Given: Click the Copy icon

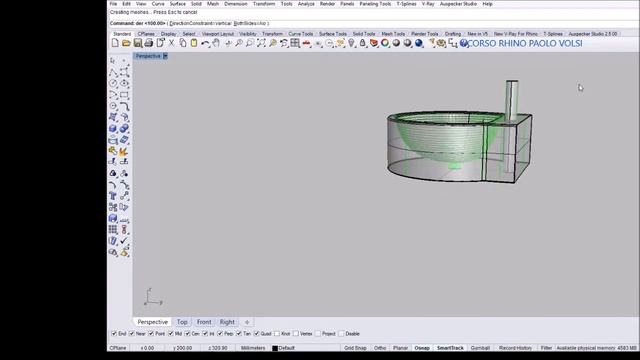Looking at the screenshot, I should tap(183, 43).
